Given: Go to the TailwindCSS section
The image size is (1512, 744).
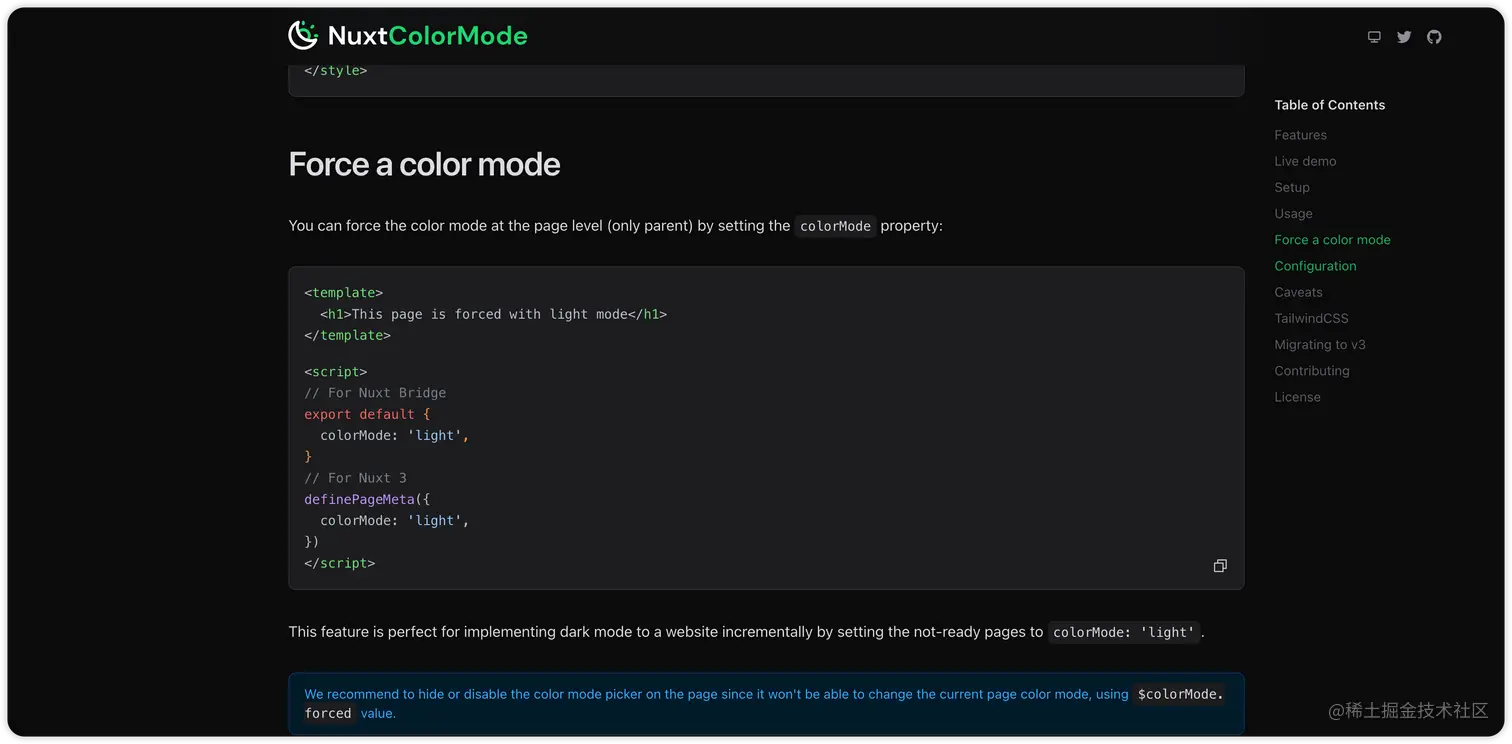Looking at the screenshot, I should tap(1311, 318).
